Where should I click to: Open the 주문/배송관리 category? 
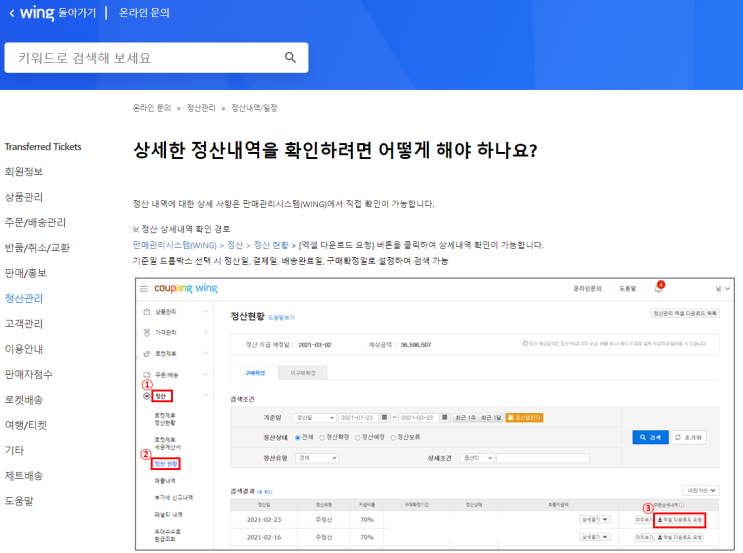coord(35,222)
